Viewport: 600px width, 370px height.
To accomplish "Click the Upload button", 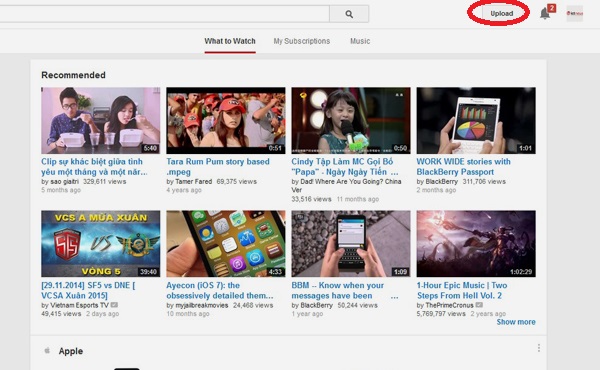I will click(x=502, y=13).
